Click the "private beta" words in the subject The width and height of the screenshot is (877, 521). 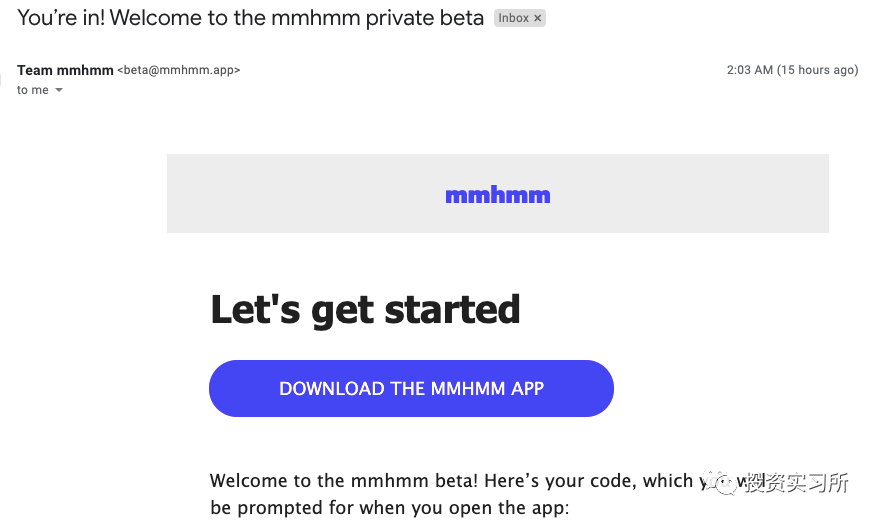(x=425, y=19)
